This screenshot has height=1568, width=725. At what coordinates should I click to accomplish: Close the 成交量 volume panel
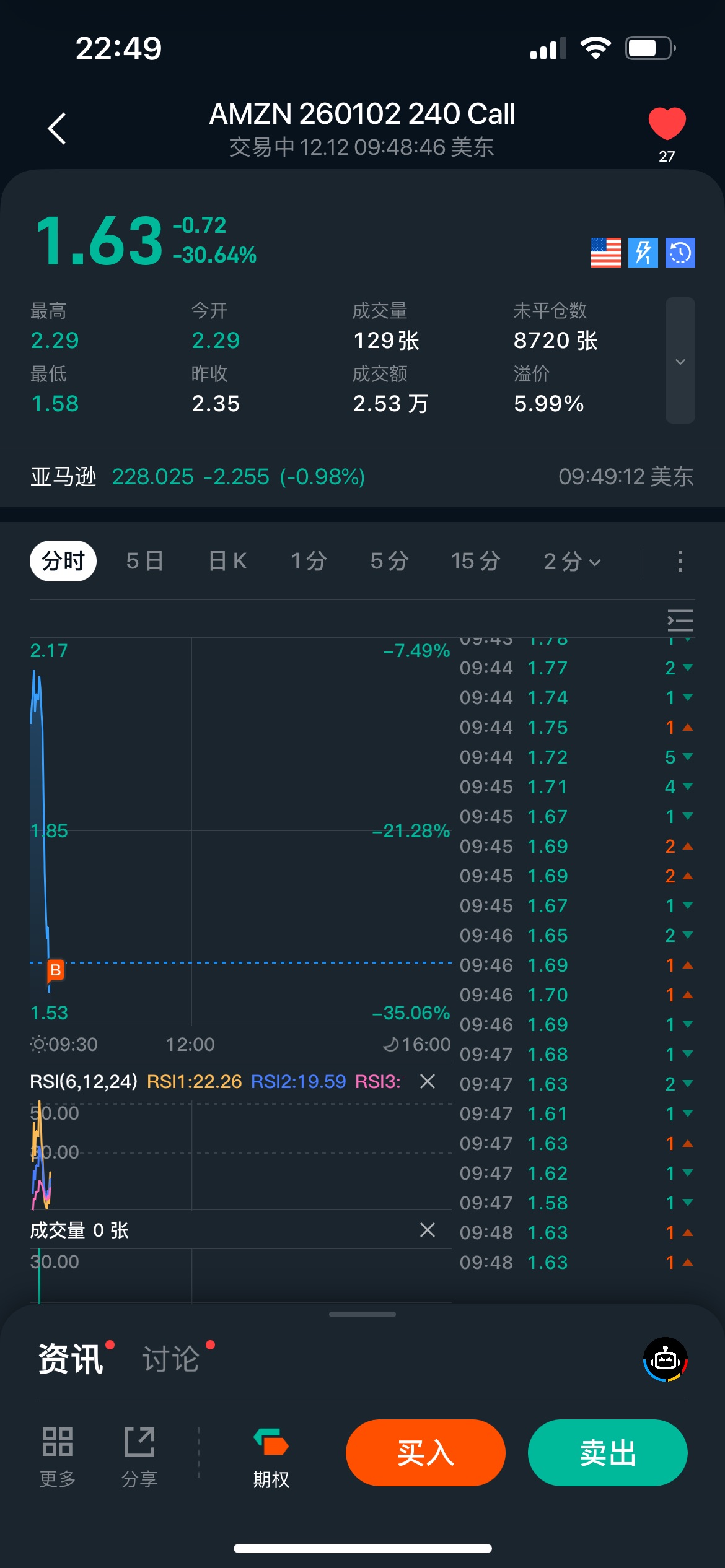click(x=428, y=1230)
